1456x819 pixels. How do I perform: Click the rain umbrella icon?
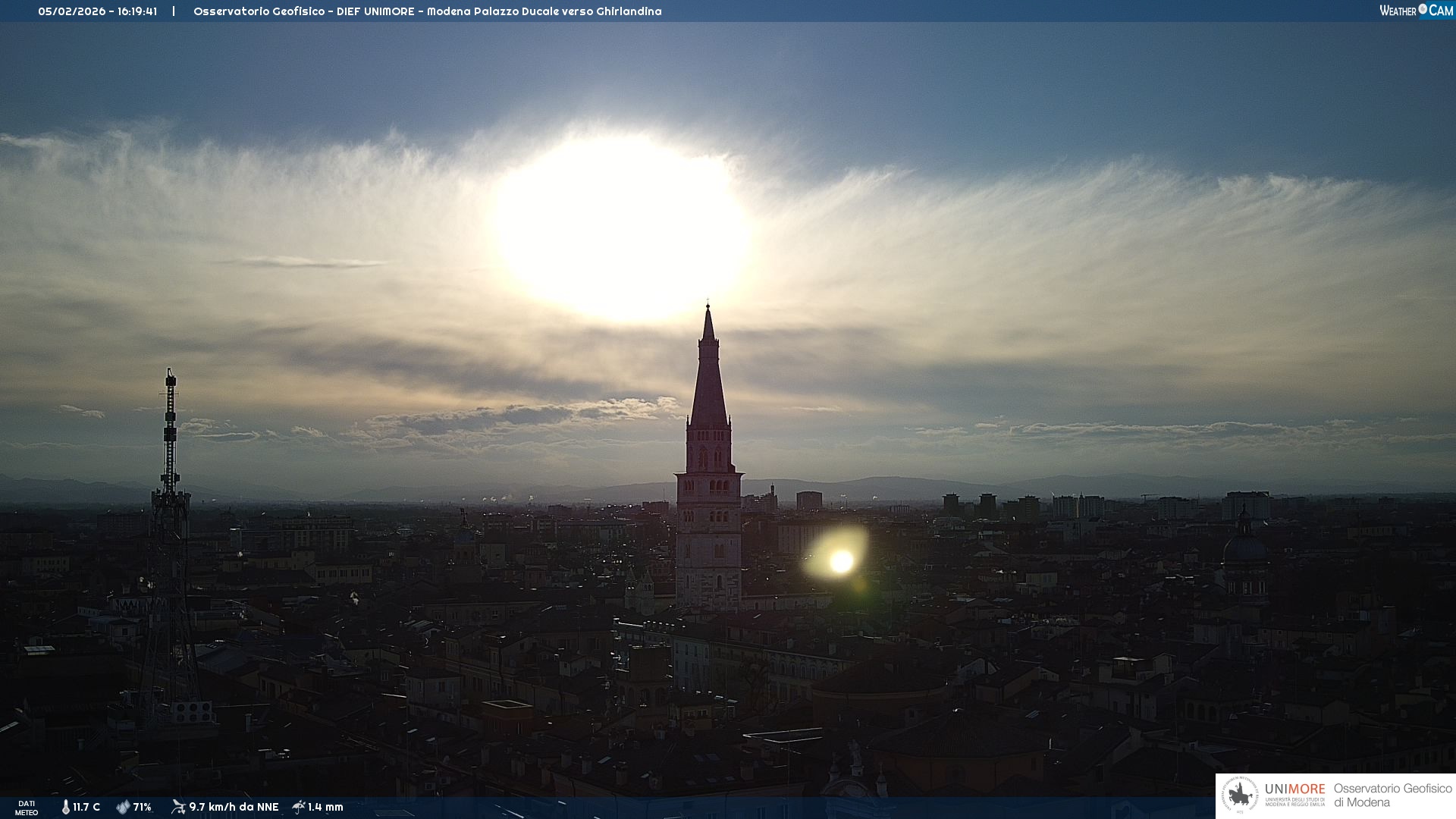[x=299, y=807]
